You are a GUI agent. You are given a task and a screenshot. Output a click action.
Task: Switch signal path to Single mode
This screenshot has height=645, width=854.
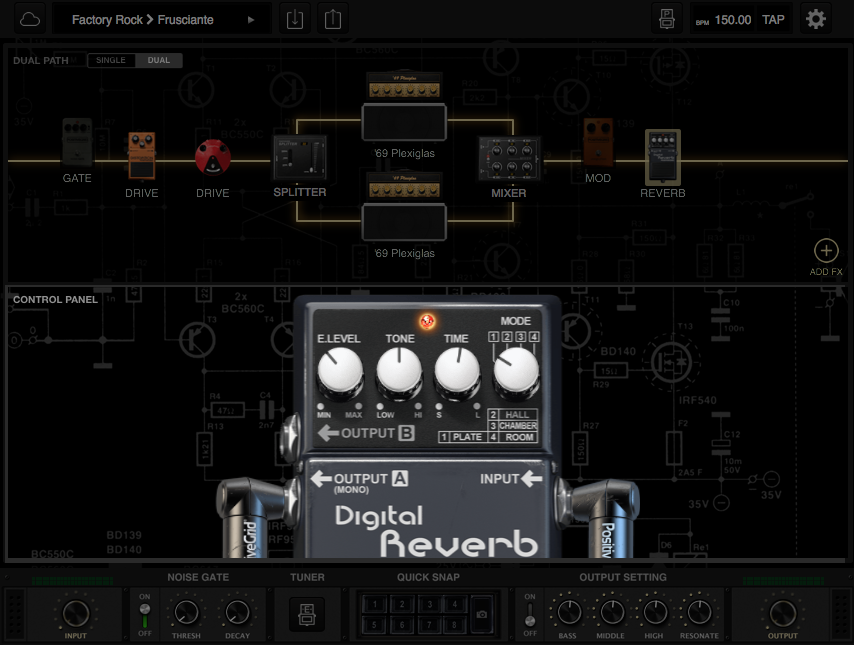point(111,61)
